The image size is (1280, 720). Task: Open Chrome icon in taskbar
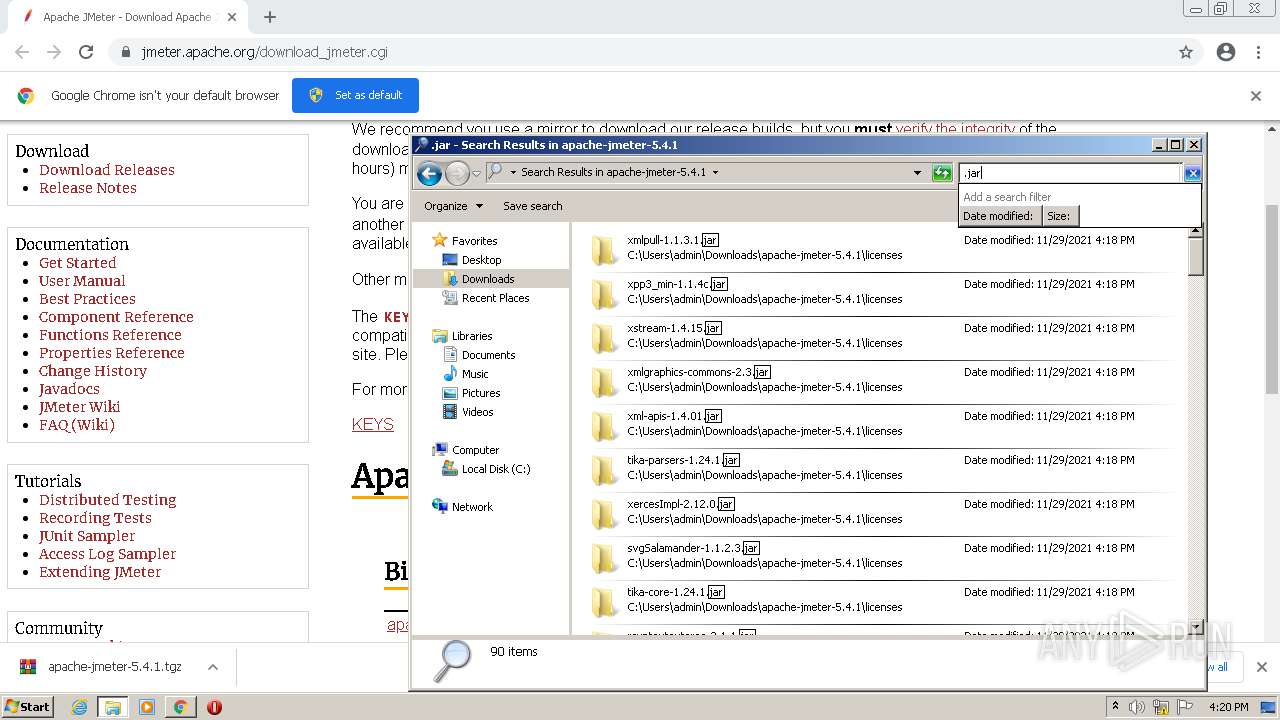pos(180,707)
